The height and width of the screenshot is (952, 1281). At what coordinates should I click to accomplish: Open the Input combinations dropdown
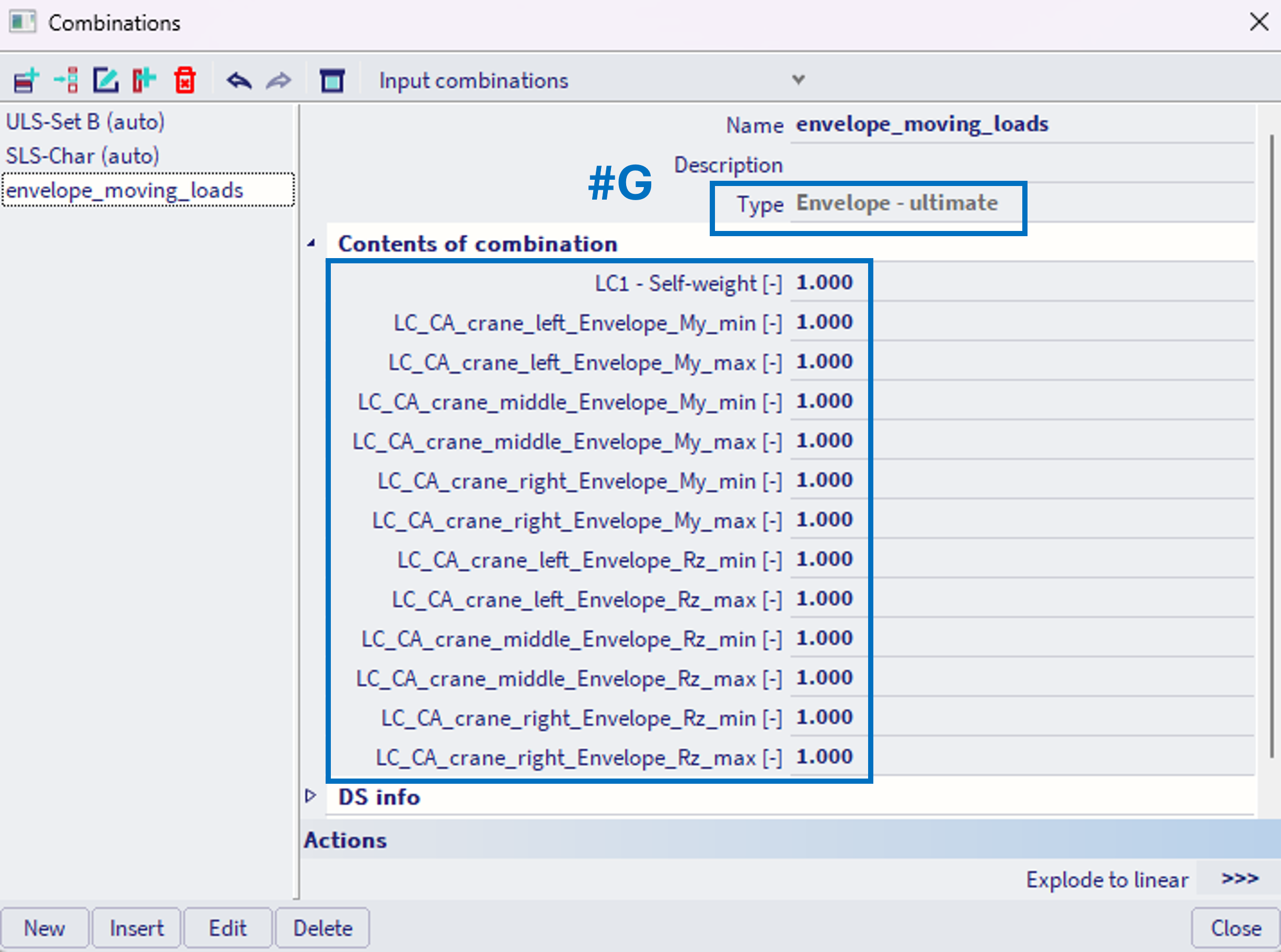pyautogui.click(x=798, y=80)
